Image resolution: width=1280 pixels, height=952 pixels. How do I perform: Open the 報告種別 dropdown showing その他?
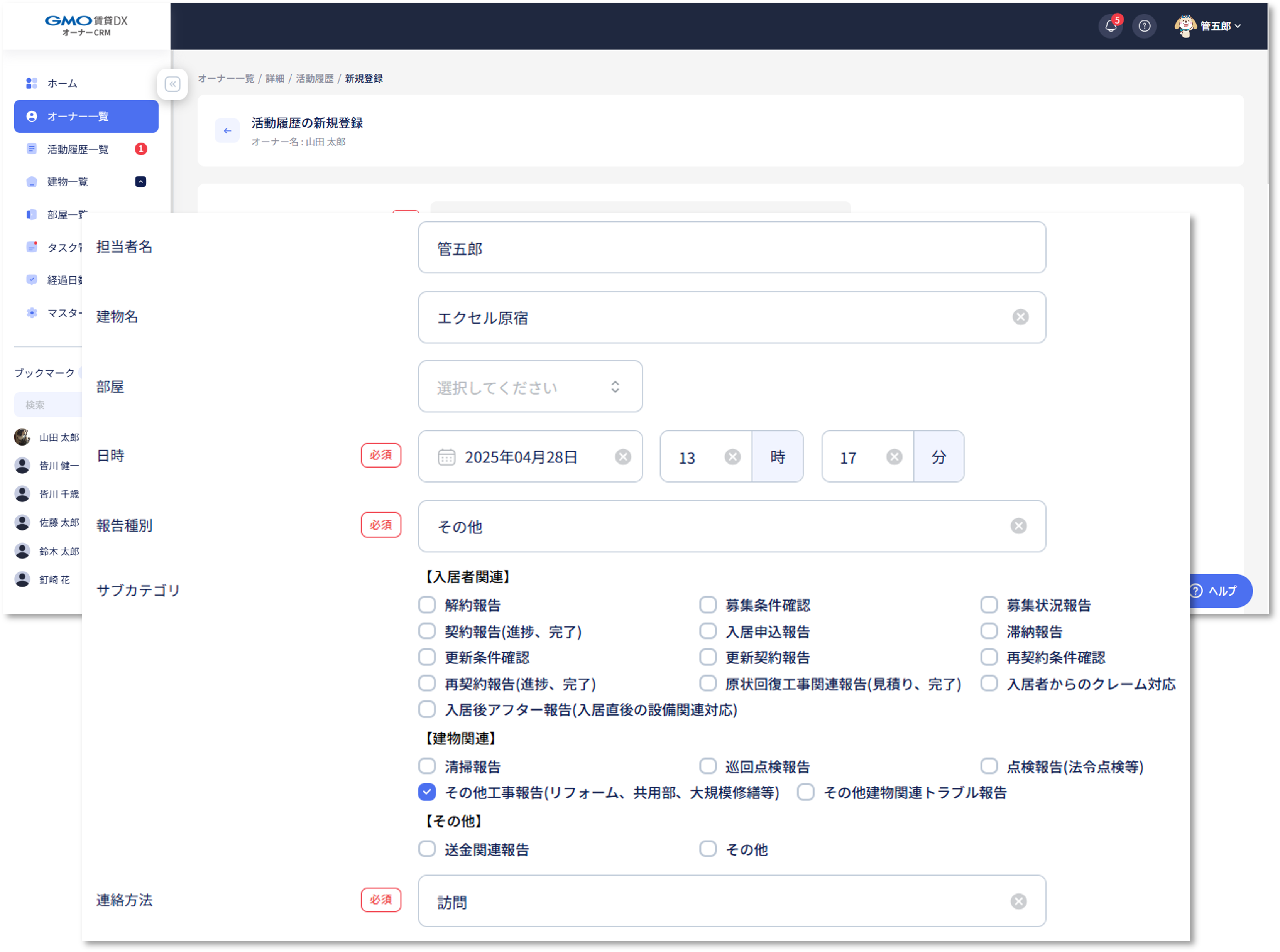pyautogui.click(x=732, y=527)
